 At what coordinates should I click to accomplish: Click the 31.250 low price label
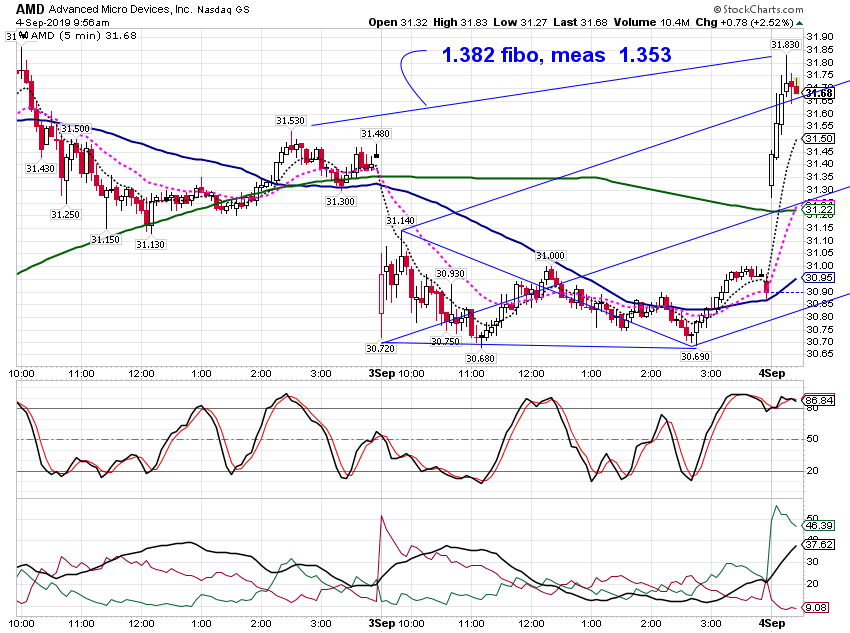point(65,215)
